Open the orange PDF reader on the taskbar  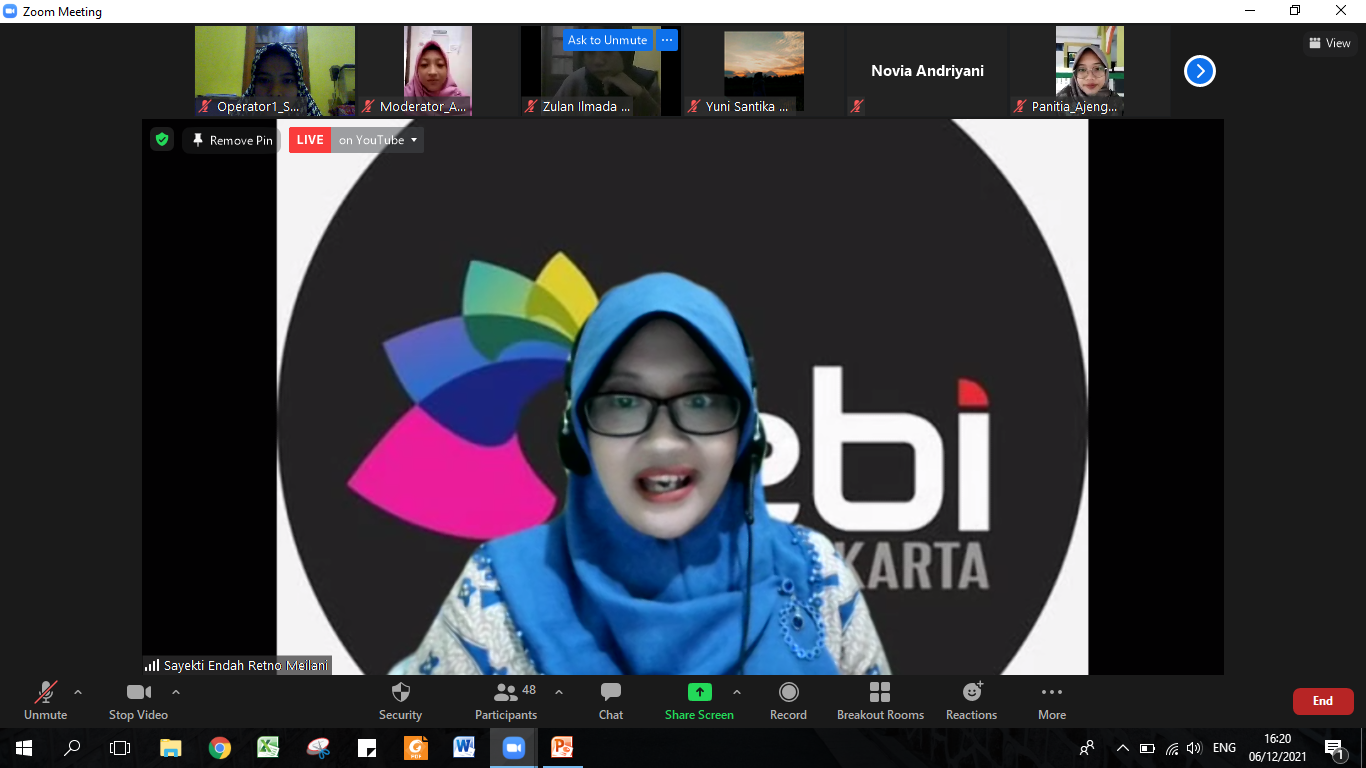(416, 748)
